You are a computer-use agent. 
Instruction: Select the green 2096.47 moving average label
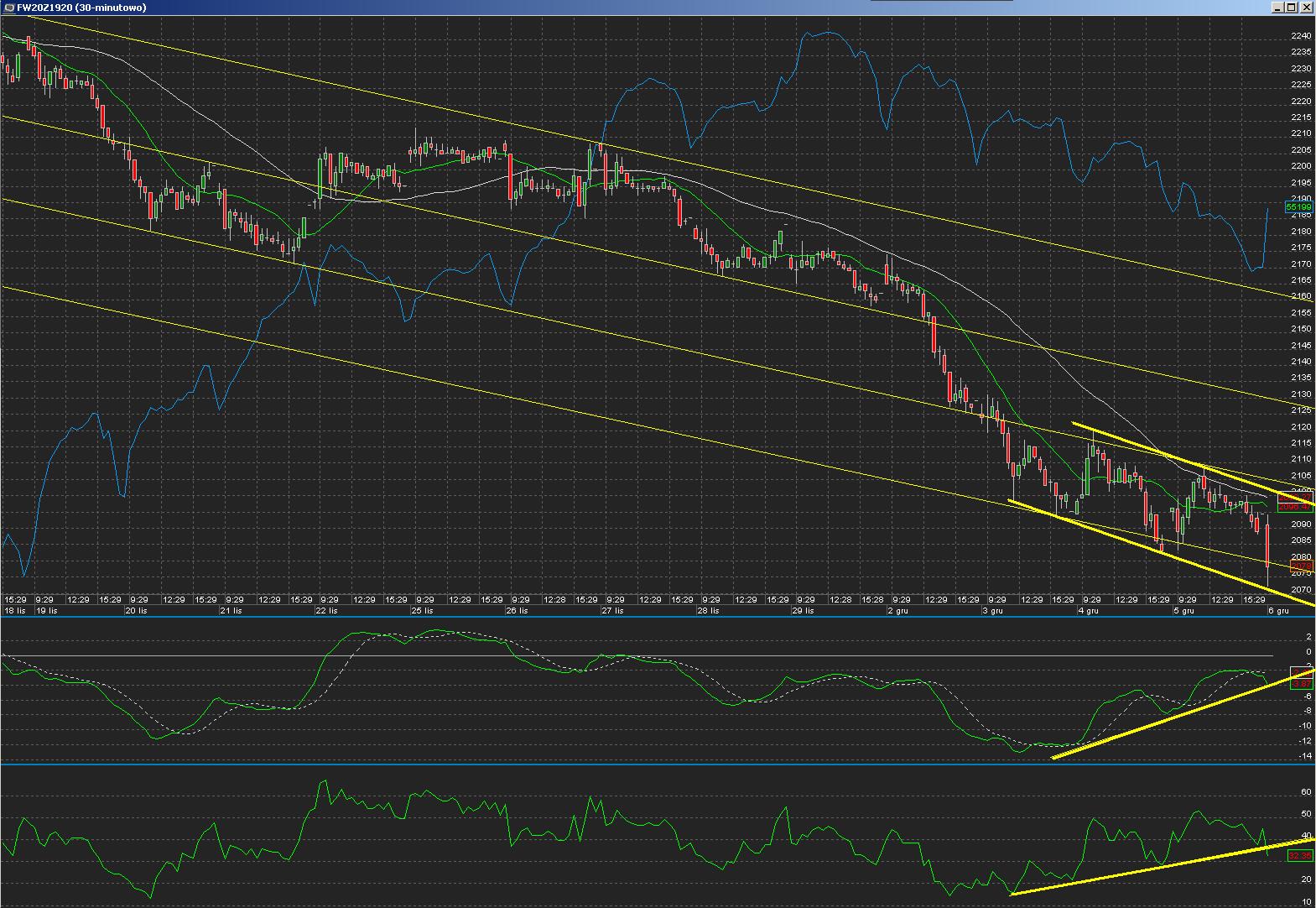pyautogui.click(x=1295, y=507)
